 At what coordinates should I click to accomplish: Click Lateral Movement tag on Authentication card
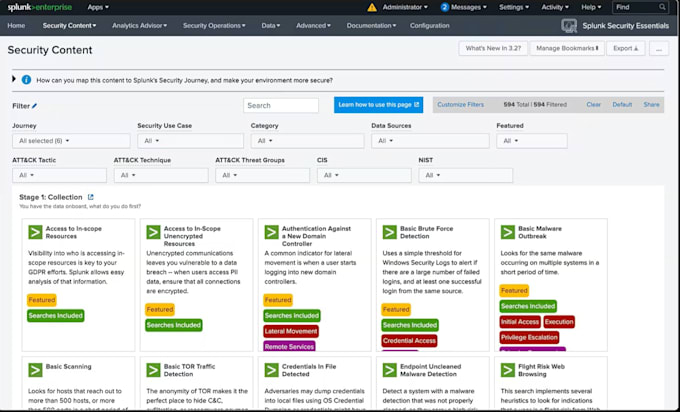(291, 331)
